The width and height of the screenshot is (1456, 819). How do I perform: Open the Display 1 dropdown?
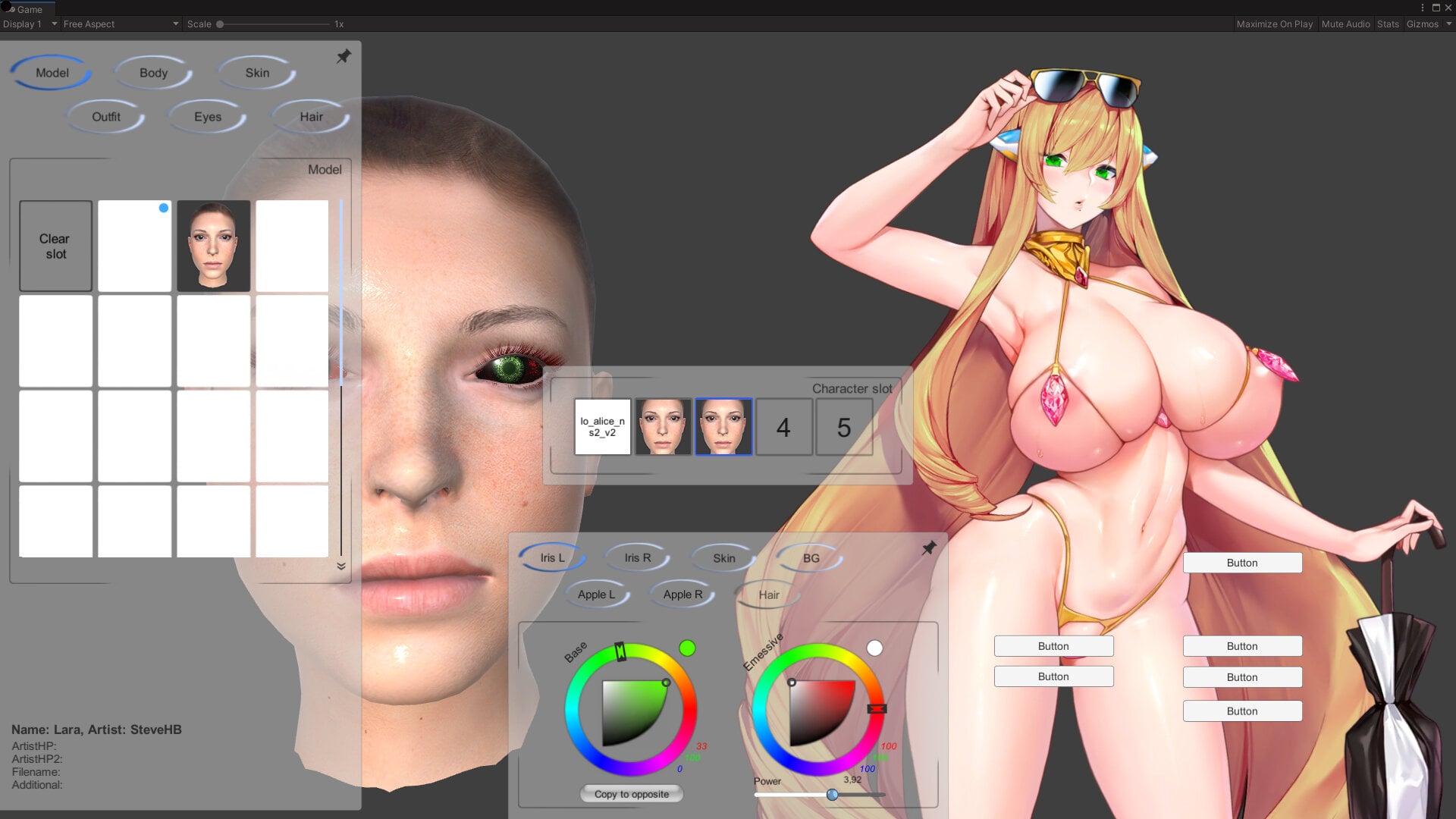coord(30,24)
